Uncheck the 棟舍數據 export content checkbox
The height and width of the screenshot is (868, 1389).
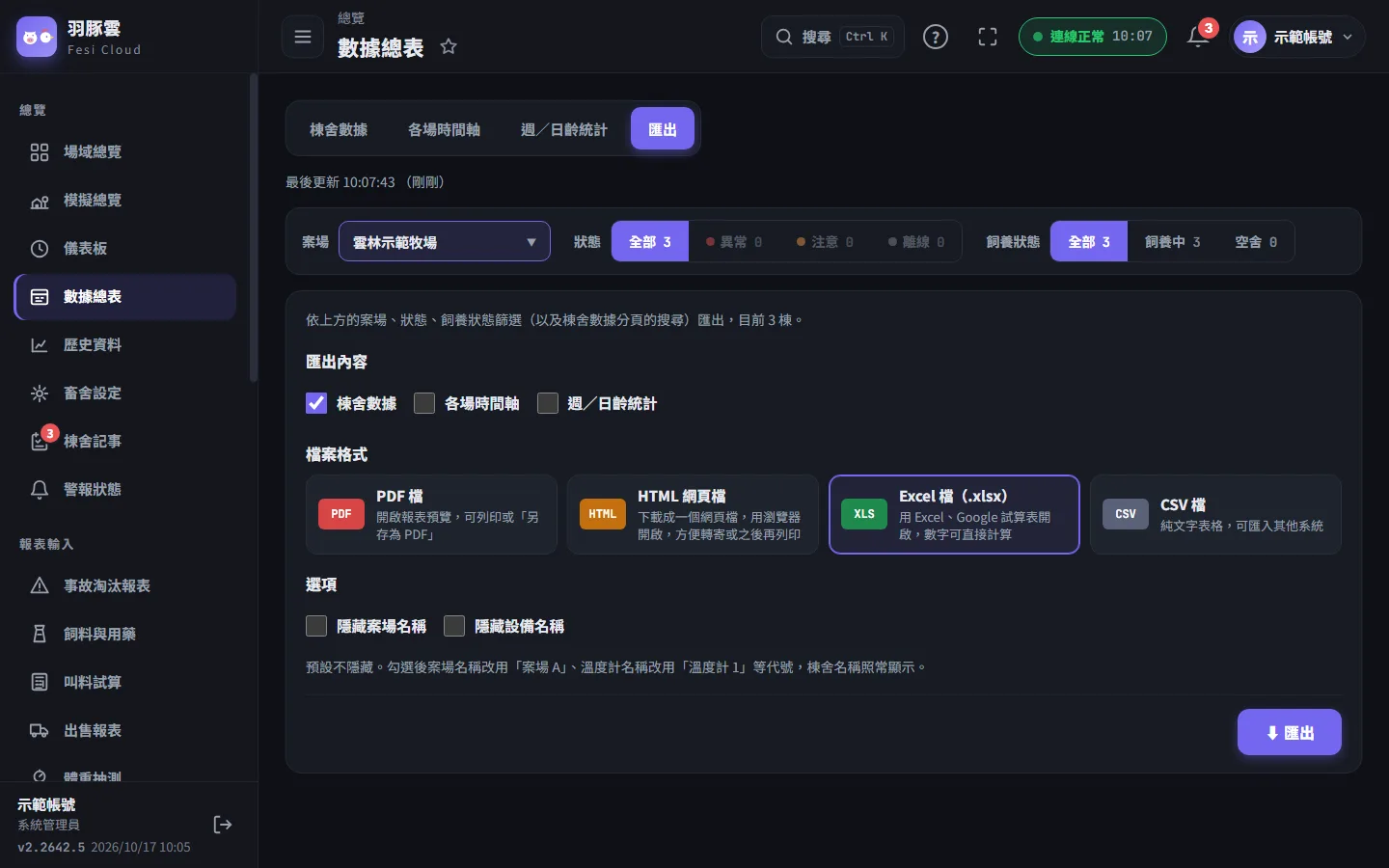(x=316, y=403)
